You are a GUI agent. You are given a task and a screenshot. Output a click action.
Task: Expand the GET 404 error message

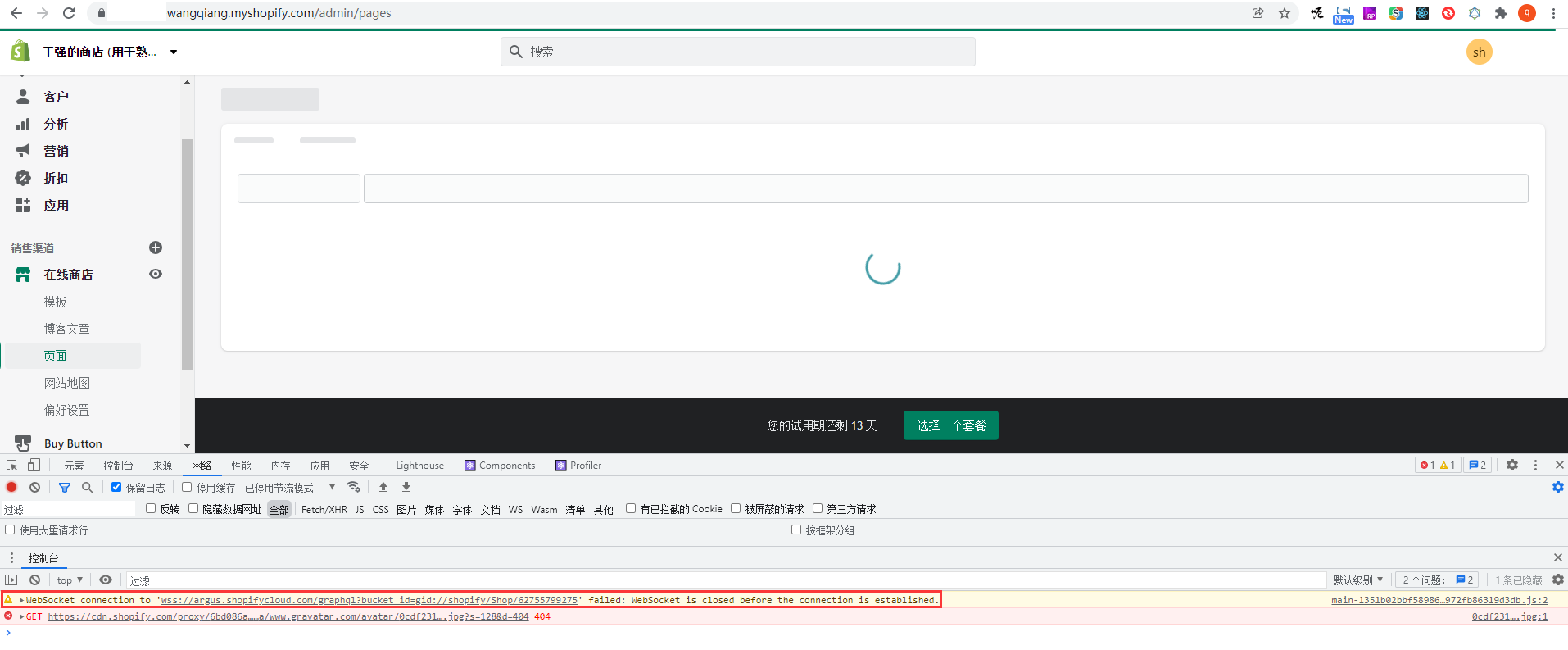click(x=21, y=616)
